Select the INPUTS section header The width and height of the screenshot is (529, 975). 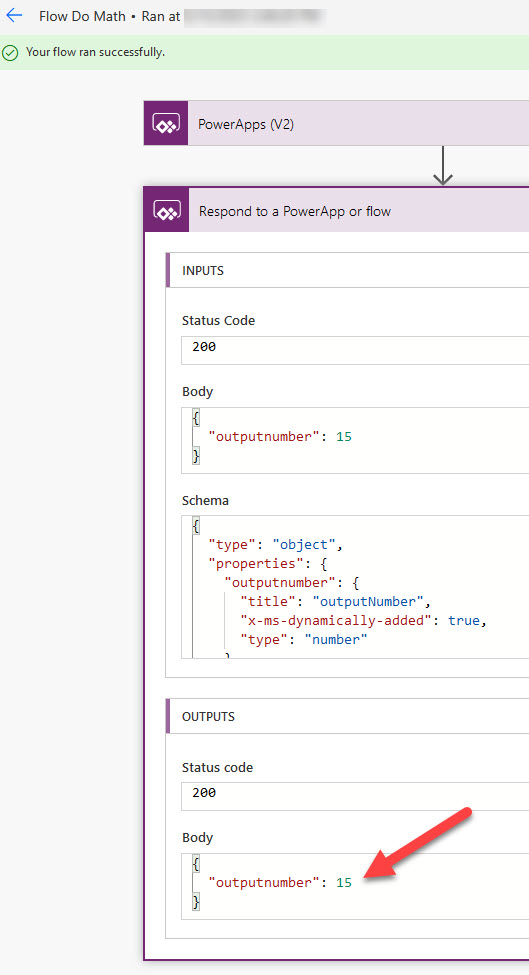point(347,270)
